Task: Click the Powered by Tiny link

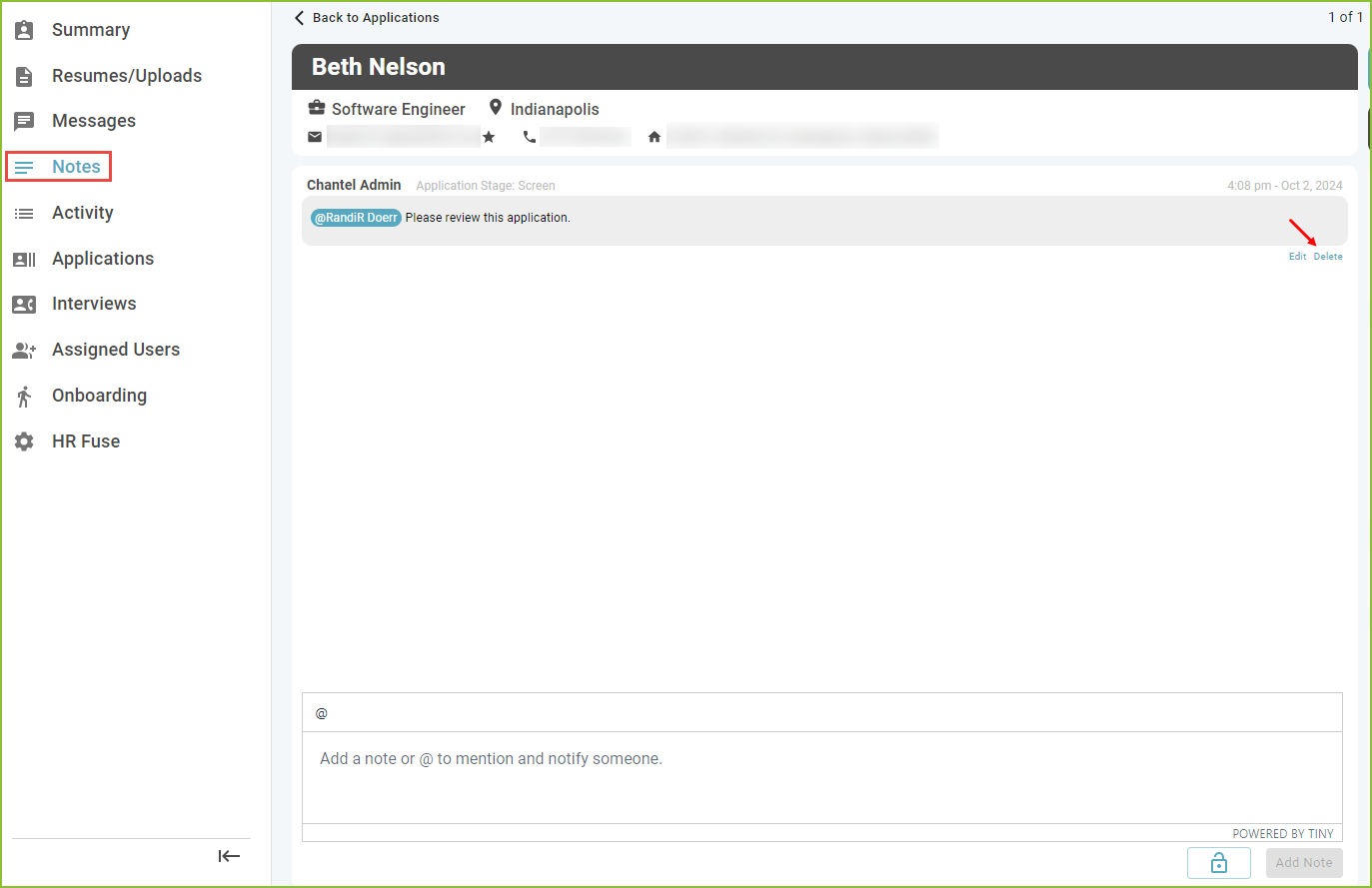Action: 1283,834
